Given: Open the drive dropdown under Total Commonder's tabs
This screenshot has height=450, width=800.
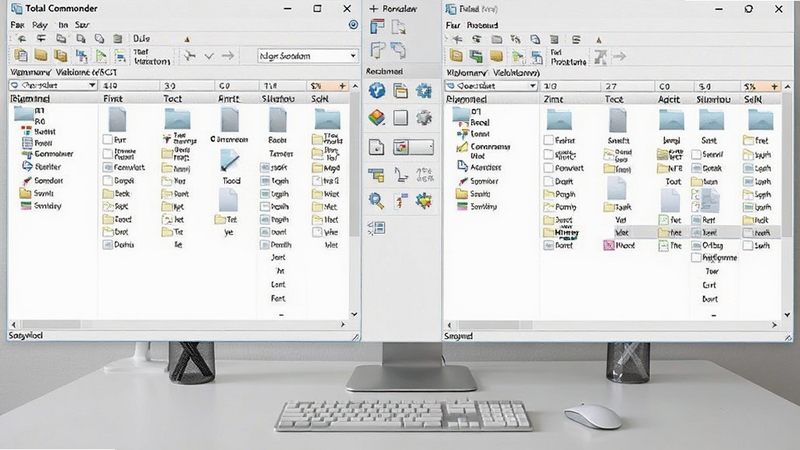Looking at the screenshot, I should click(x=53, y=85).
